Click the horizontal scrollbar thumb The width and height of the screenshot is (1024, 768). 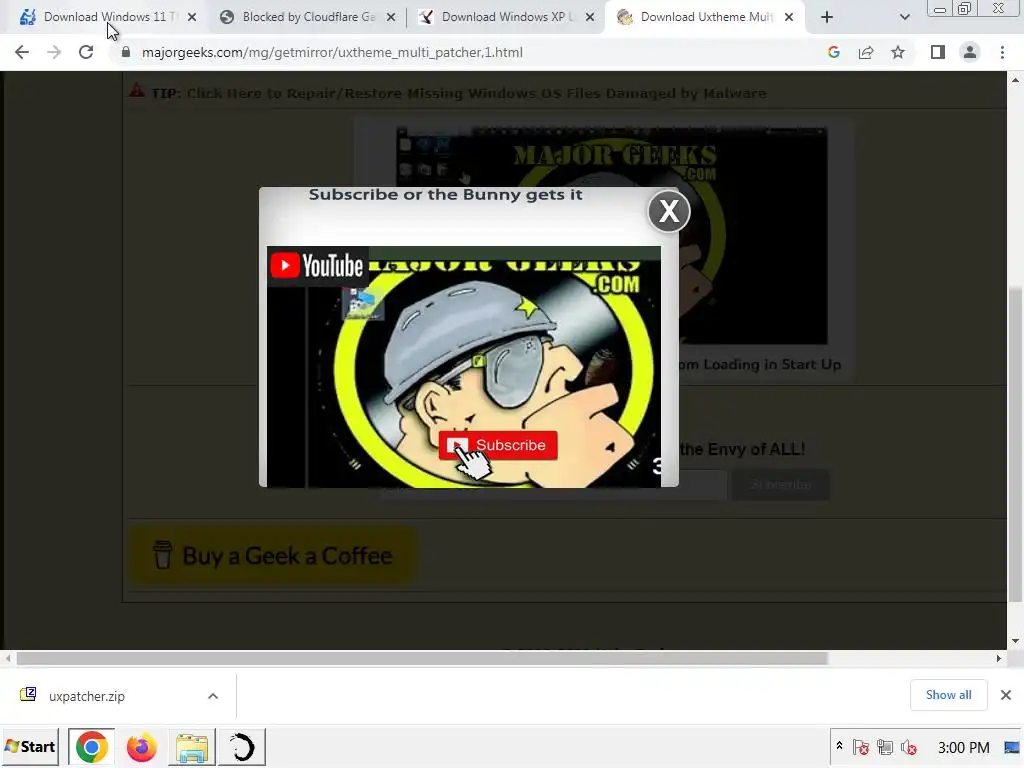tap(422, 658)
